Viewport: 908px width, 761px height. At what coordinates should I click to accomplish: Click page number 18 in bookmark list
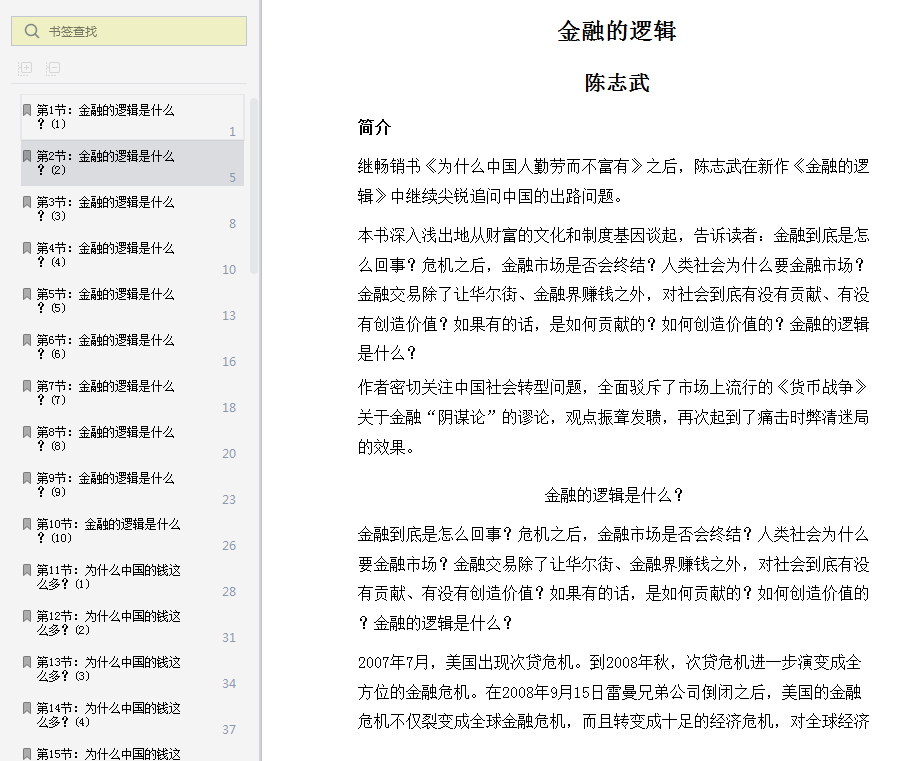(x=229, y=408)
